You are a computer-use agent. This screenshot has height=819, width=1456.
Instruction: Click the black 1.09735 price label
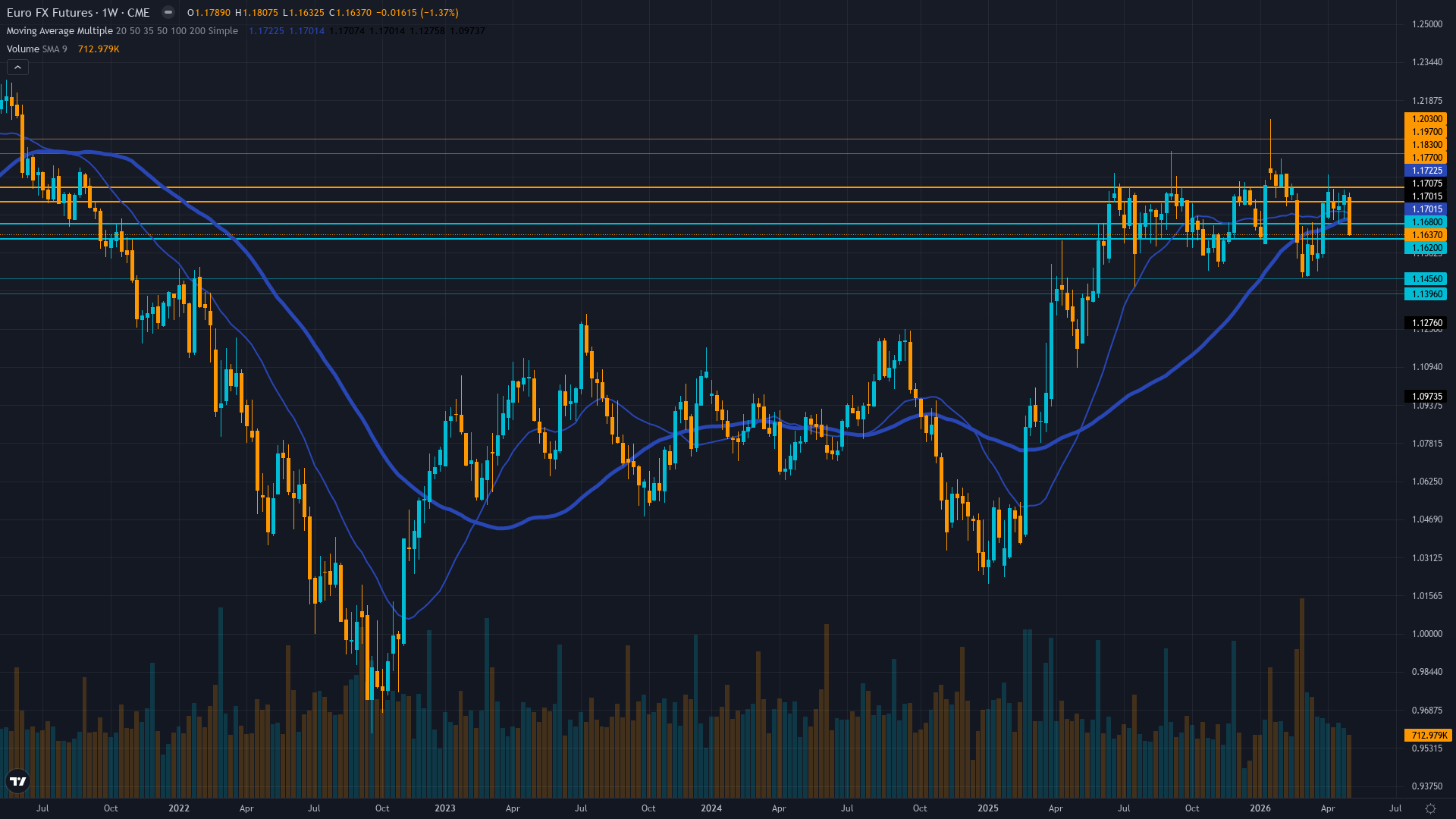coord(1426,397)
